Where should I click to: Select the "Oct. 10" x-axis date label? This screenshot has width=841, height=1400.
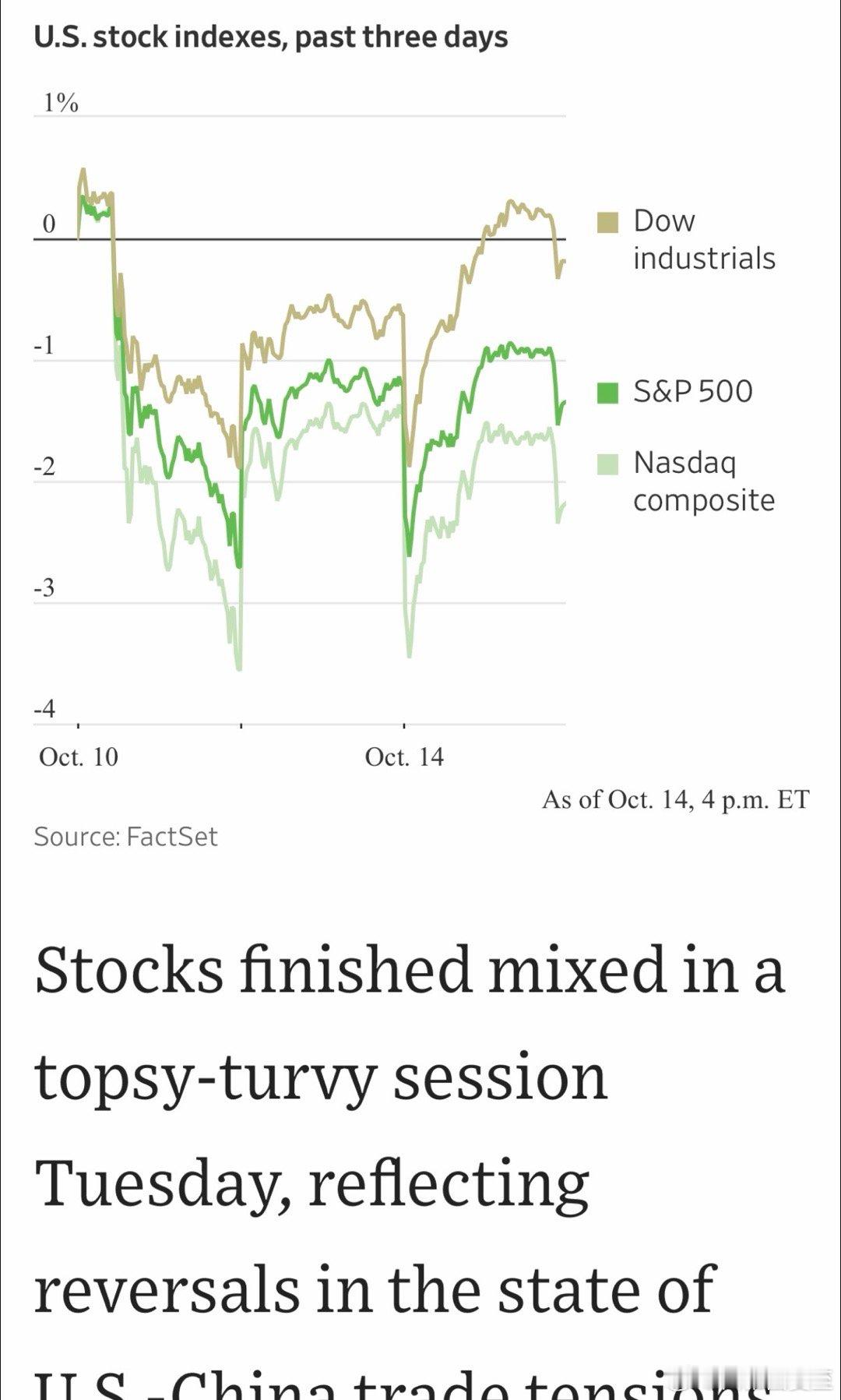(79, 756)
